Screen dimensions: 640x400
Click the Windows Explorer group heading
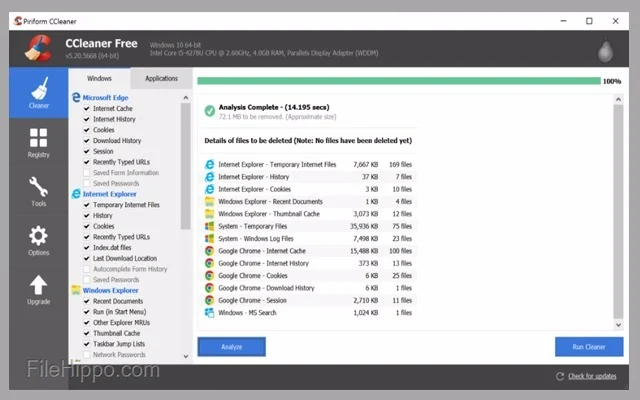click(x=111, y=290)
